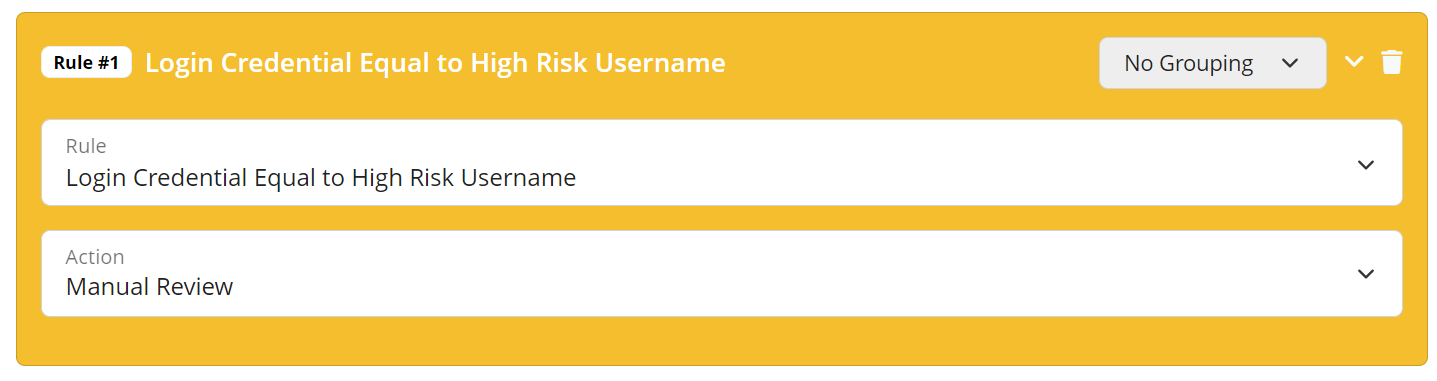
Task: Open the Rule selection field
Action: click(x=722, y=163)
